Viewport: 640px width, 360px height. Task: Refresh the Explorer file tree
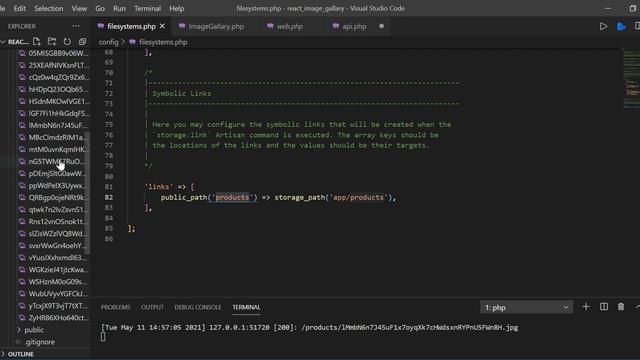(67, 42)
